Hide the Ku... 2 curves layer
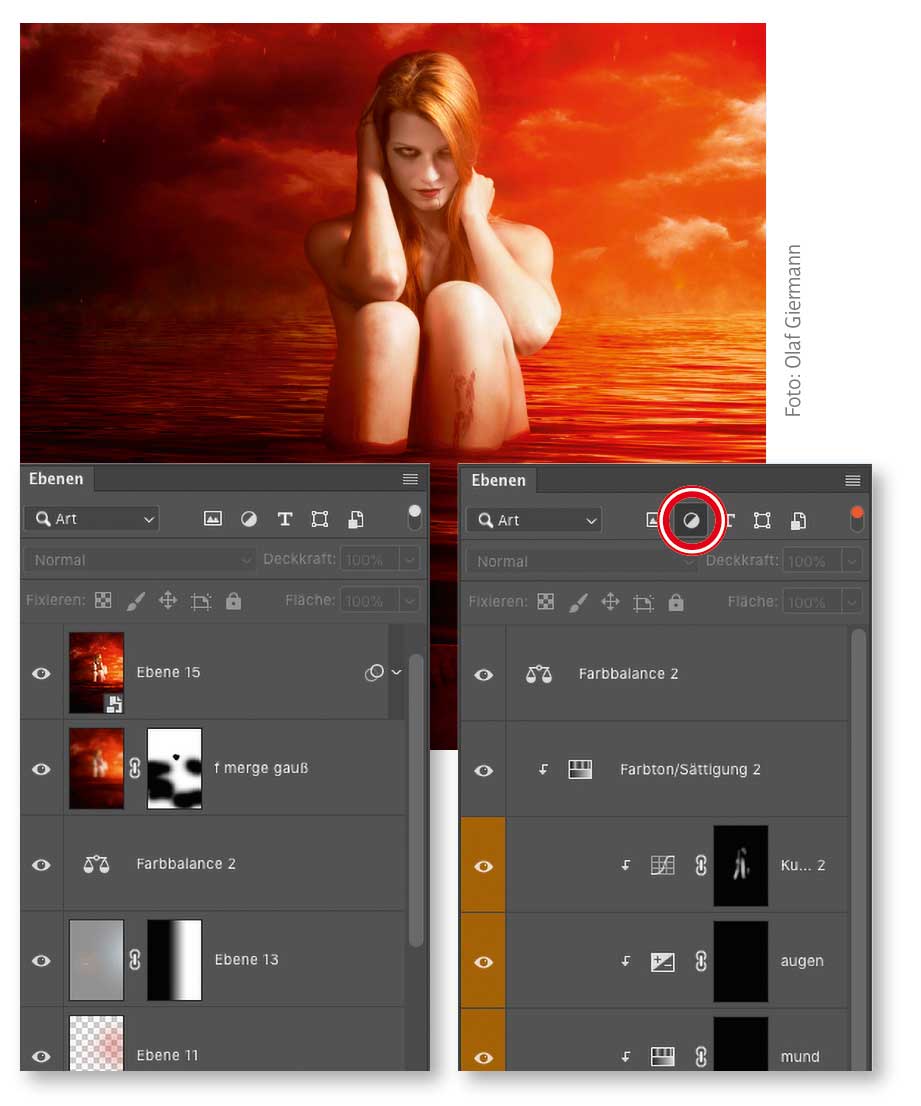Viewport: 921px width, 1106px height. click(x=484, y=865)
